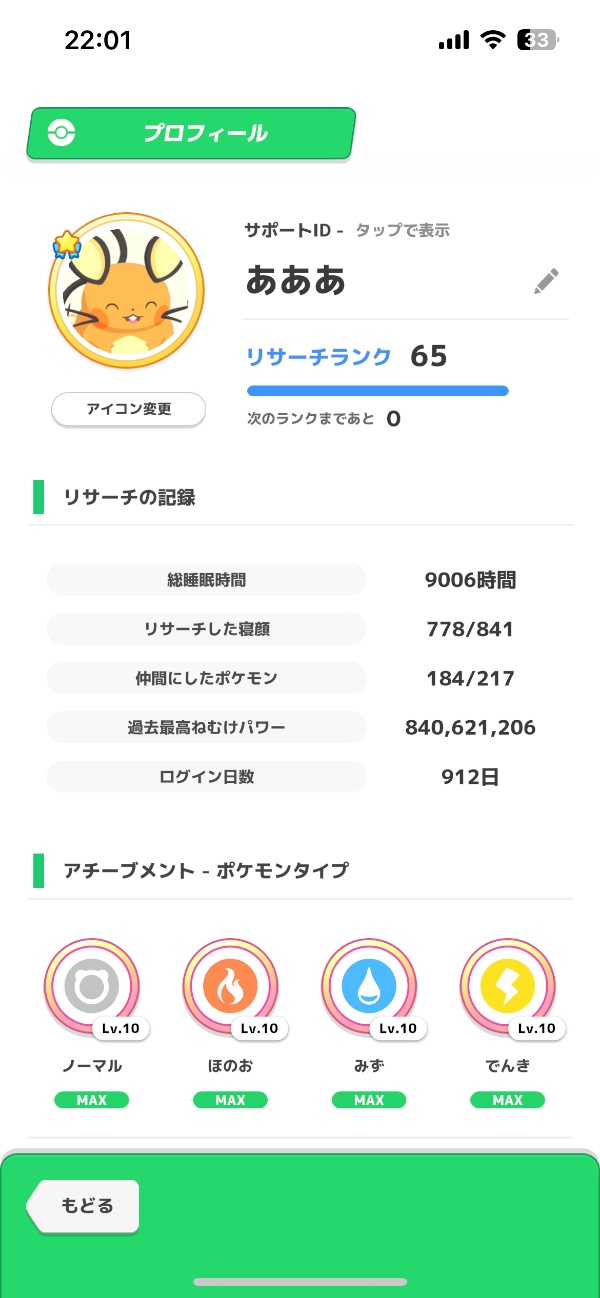Viewport: 600px width, 1298px height.
Task: Tap タップで表示 to reveal support ID
Action: point(402,231)
